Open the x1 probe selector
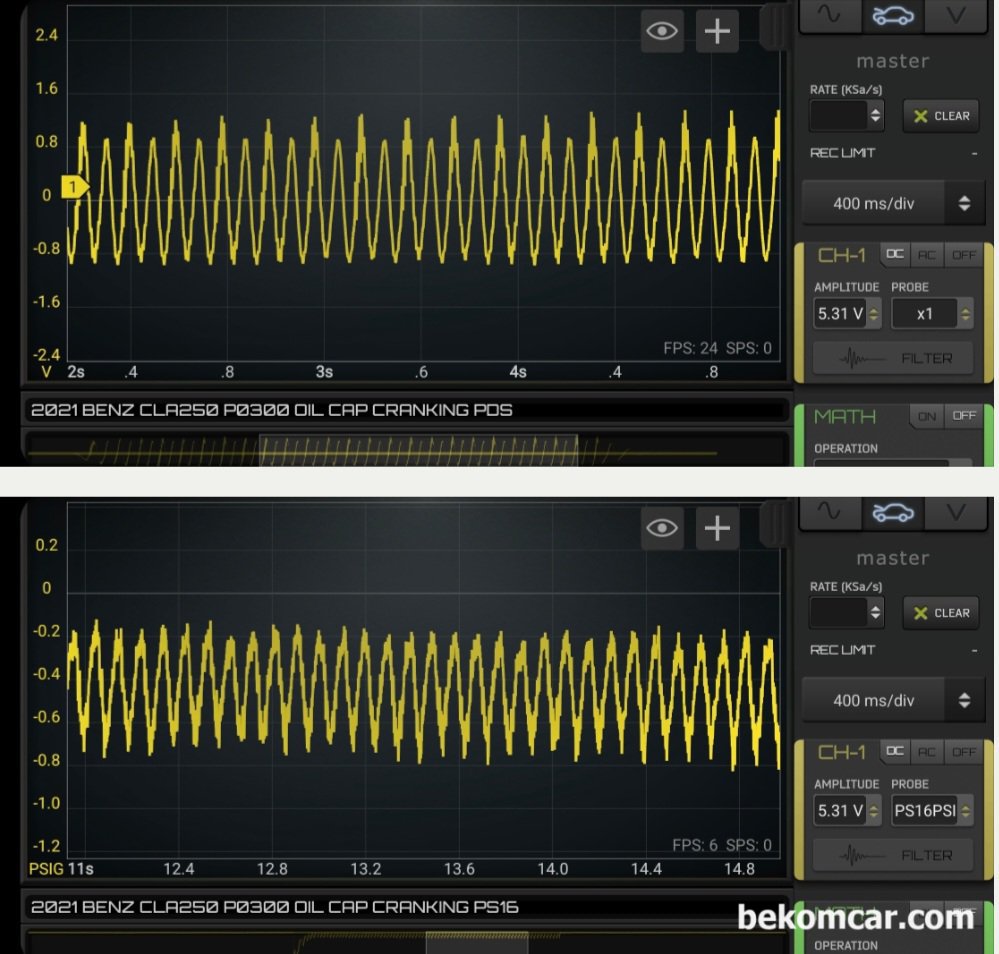999x954 pixels. [x=932, y=314]
